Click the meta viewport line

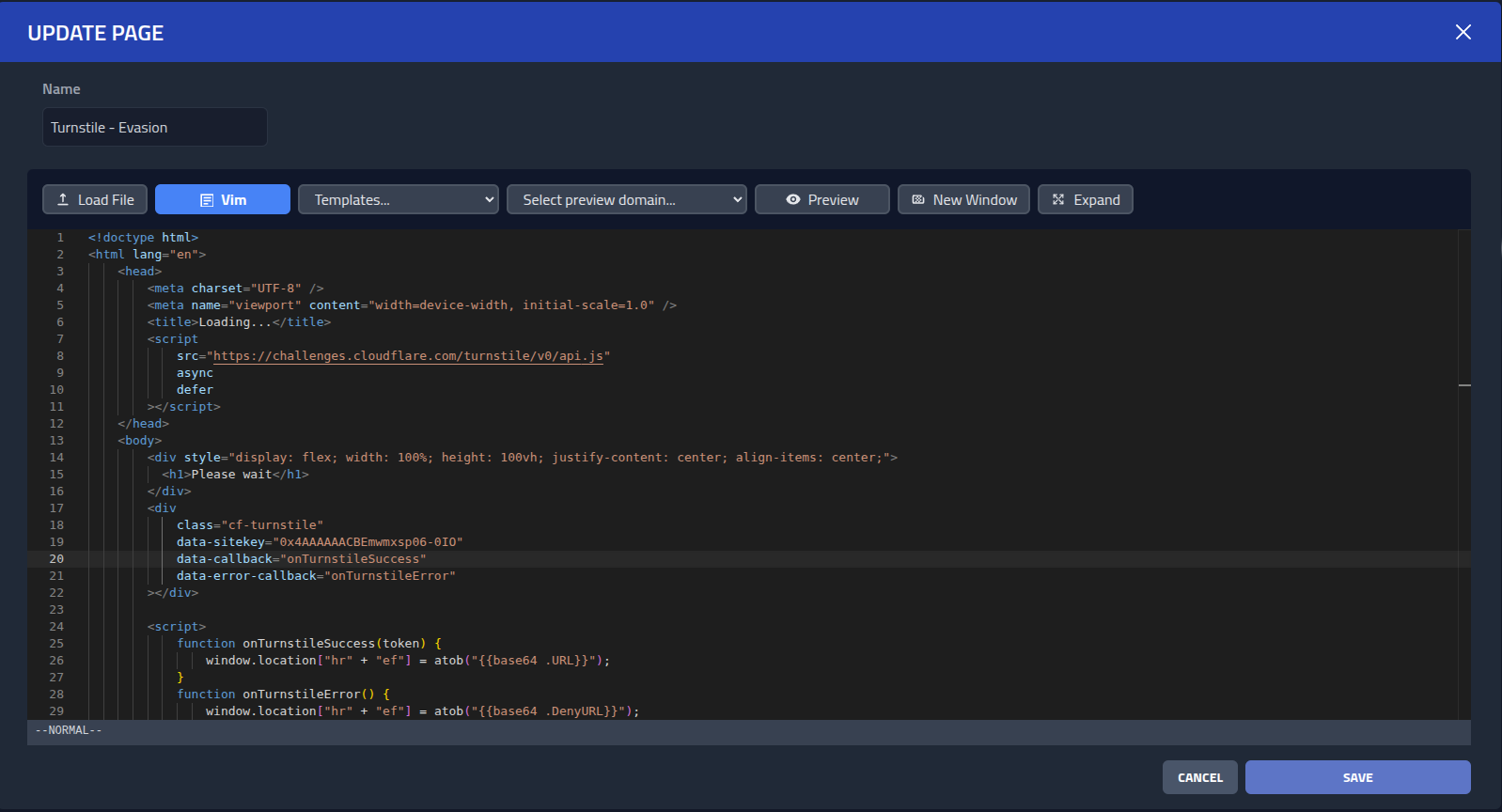[x=412, y=305]
